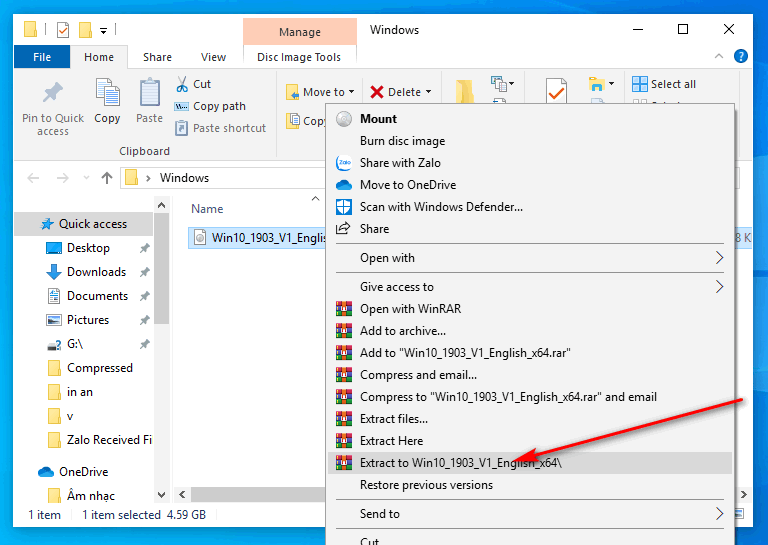
Task: Click the Back arrow navigation button
Action: pos(33,178)
